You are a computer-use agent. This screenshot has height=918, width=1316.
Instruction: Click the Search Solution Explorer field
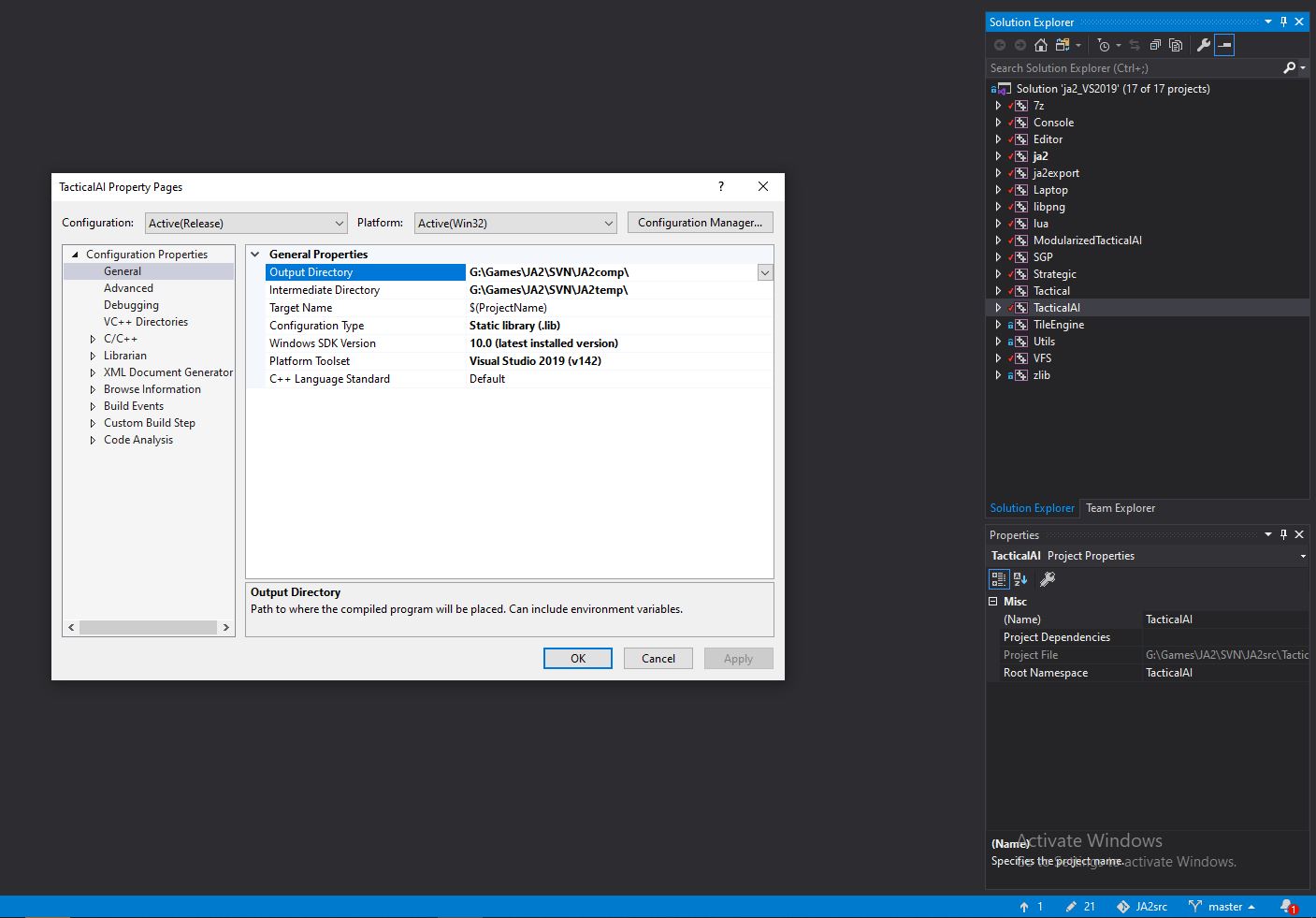pos(1135,67)
